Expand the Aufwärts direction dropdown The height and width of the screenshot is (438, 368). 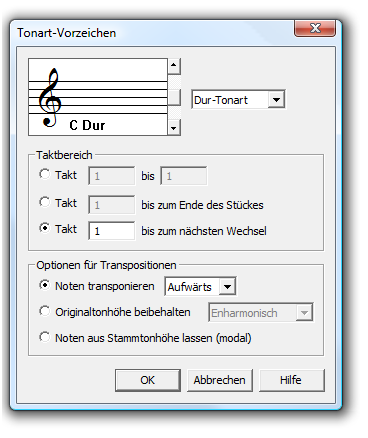pyautogui.click(x=227, y=286)
